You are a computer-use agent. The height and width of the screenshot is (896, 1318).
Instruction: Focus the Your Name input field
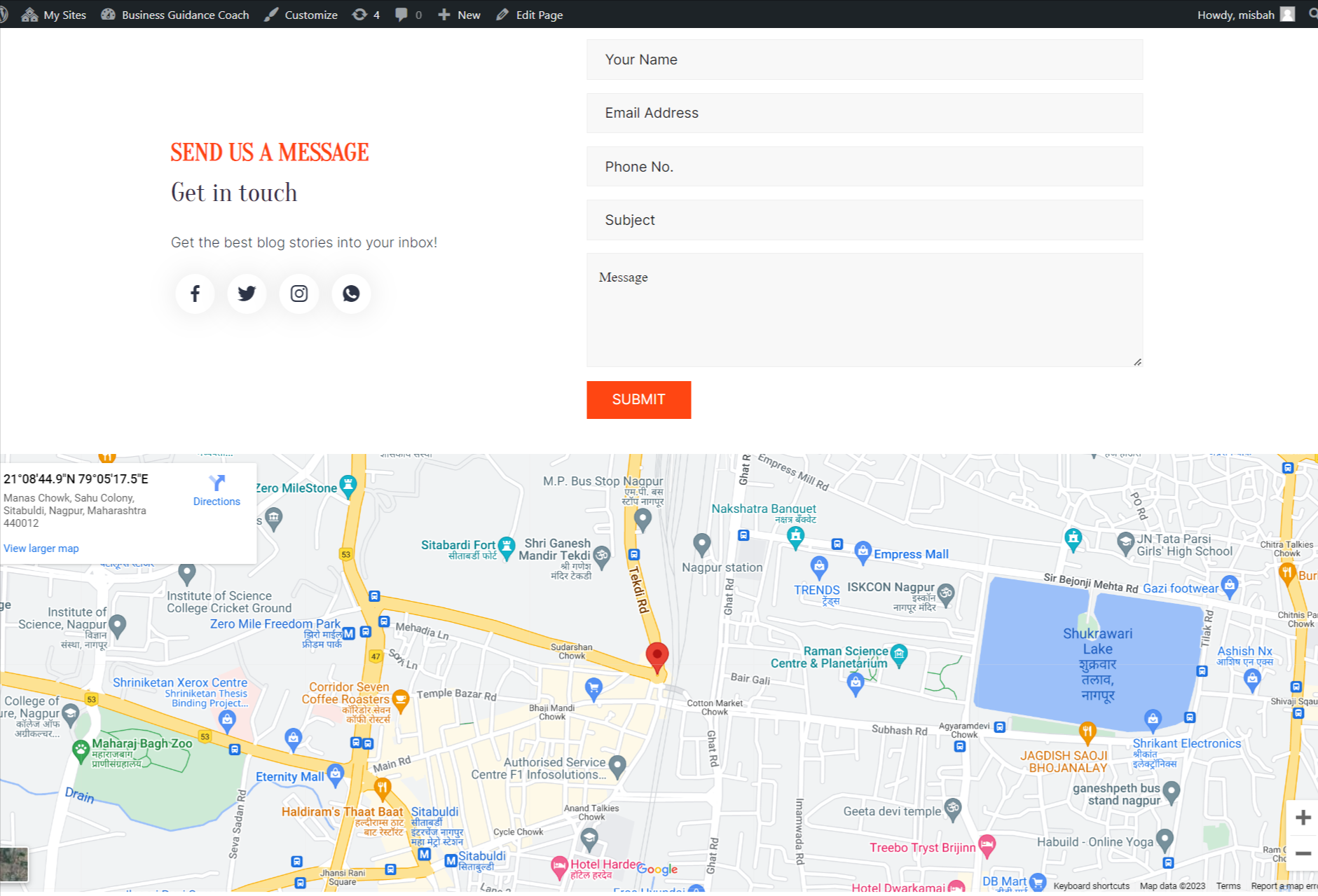(x=864, y=60)
